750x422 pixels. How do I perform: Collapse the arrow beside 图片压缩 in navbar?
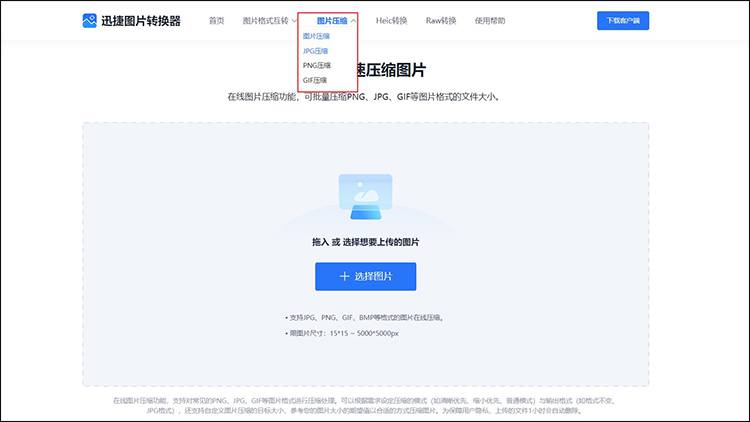pyautogui.click(x=353, y=21)
